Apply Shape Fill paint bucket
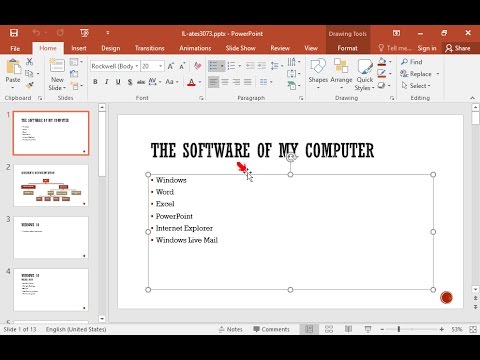The image size is (480, 360). pyautogui.click(x=382, y=62)
